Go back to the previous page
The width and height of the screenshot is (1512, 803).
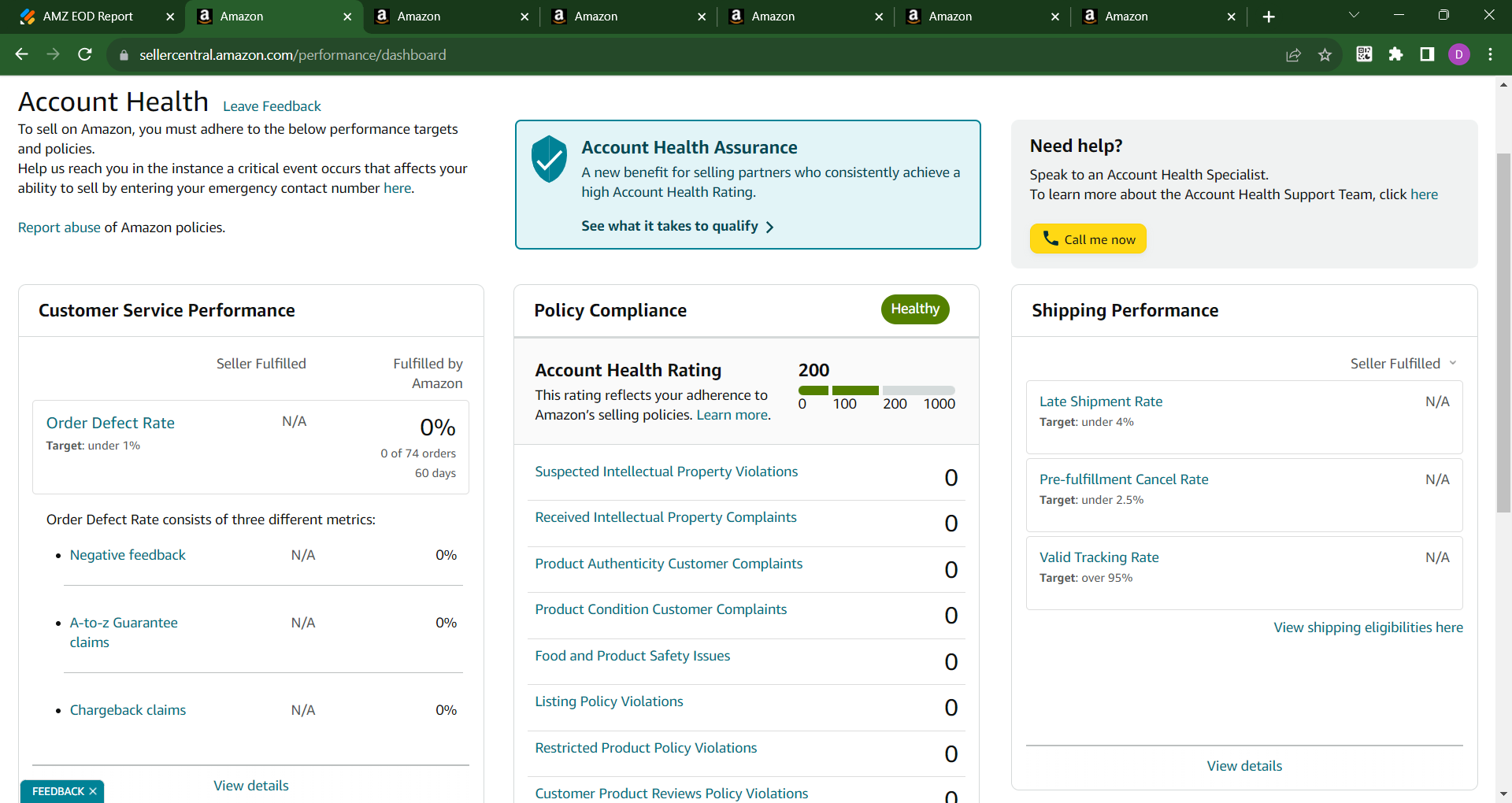[22, 54]
